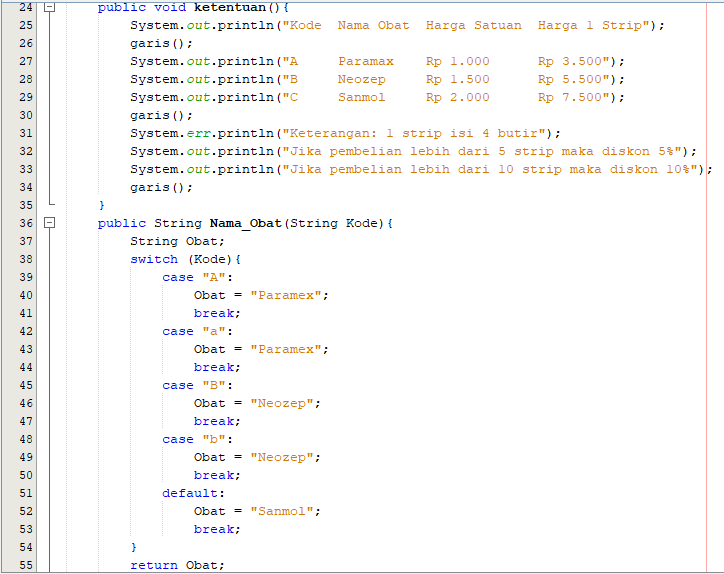This screenshot has height=574, width=724.
Task: Click the garis(); call on line 34
Action: click(161, 187)
